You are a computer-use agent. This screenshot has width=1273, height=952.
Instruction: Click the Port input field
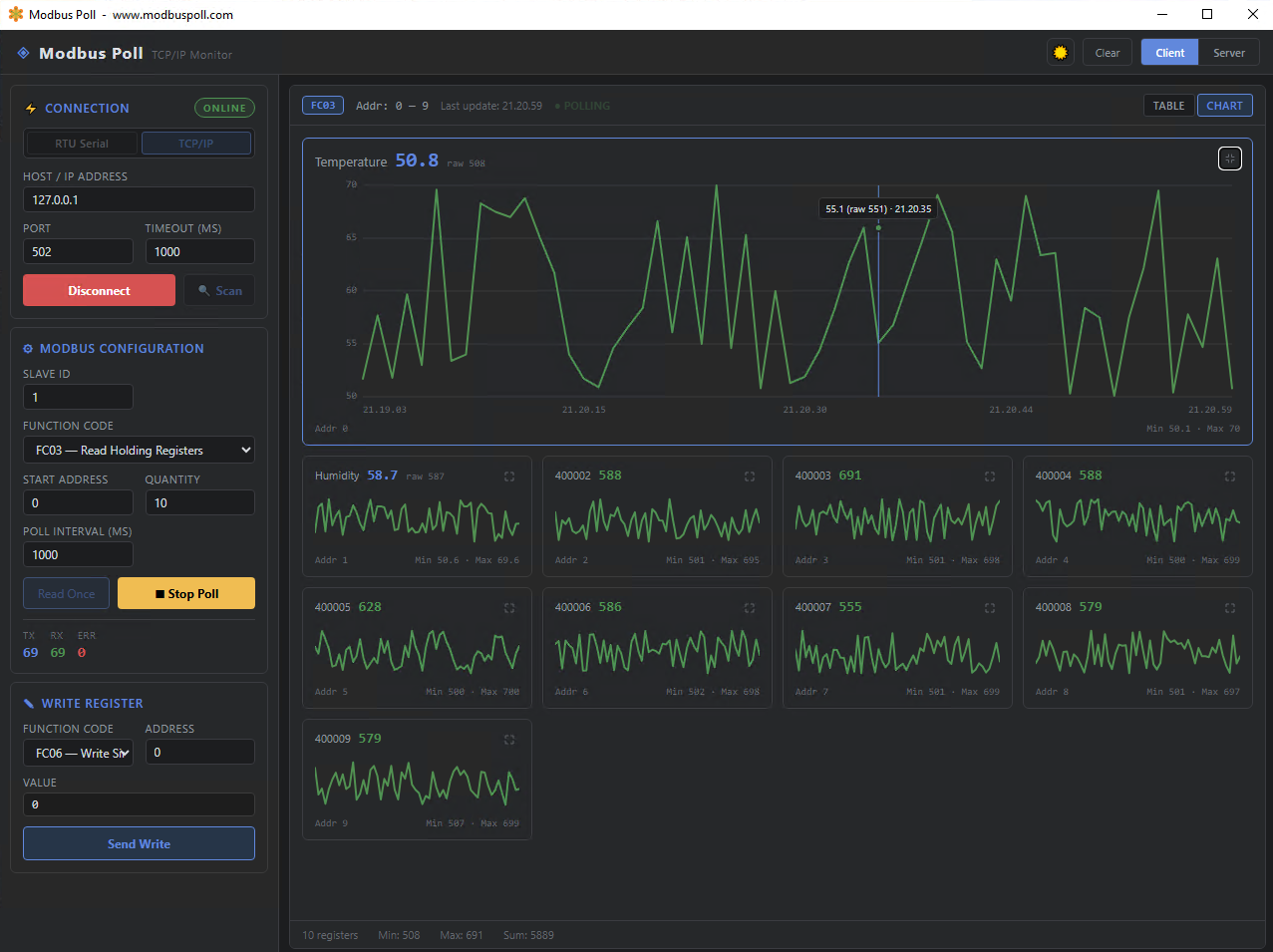(78, 251)
